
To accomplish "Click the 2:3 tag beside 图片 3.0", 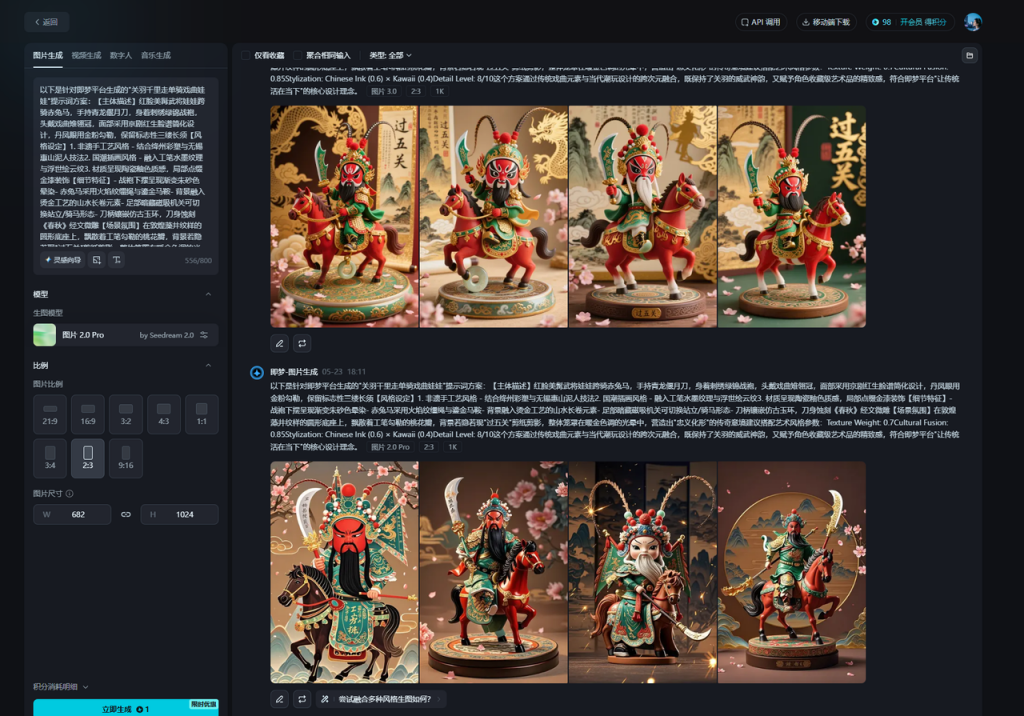I will click(x=415, y=91).
